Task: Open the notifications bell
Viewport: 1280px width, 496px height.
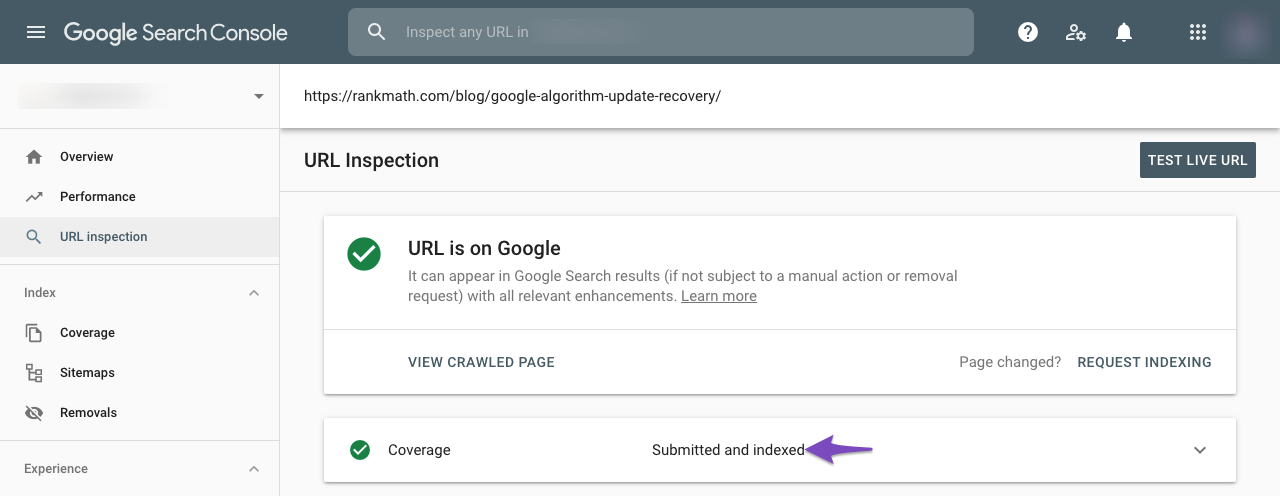Action: pos(1124,32)
